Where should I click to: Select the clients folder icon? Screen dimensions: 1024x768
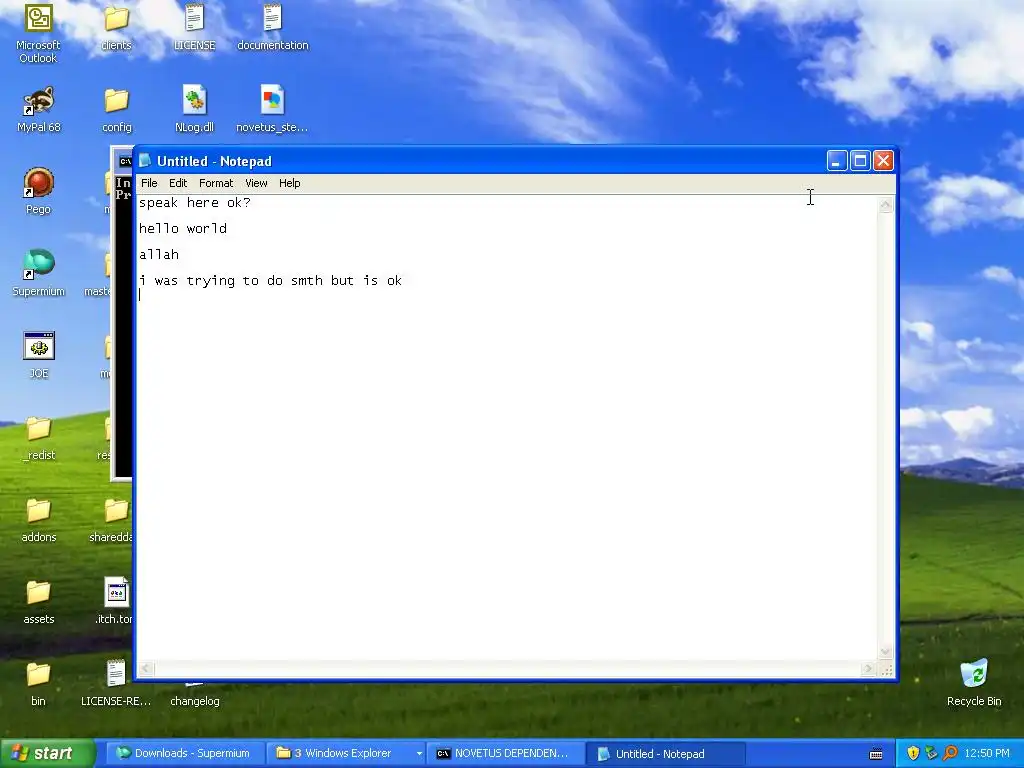116,27
